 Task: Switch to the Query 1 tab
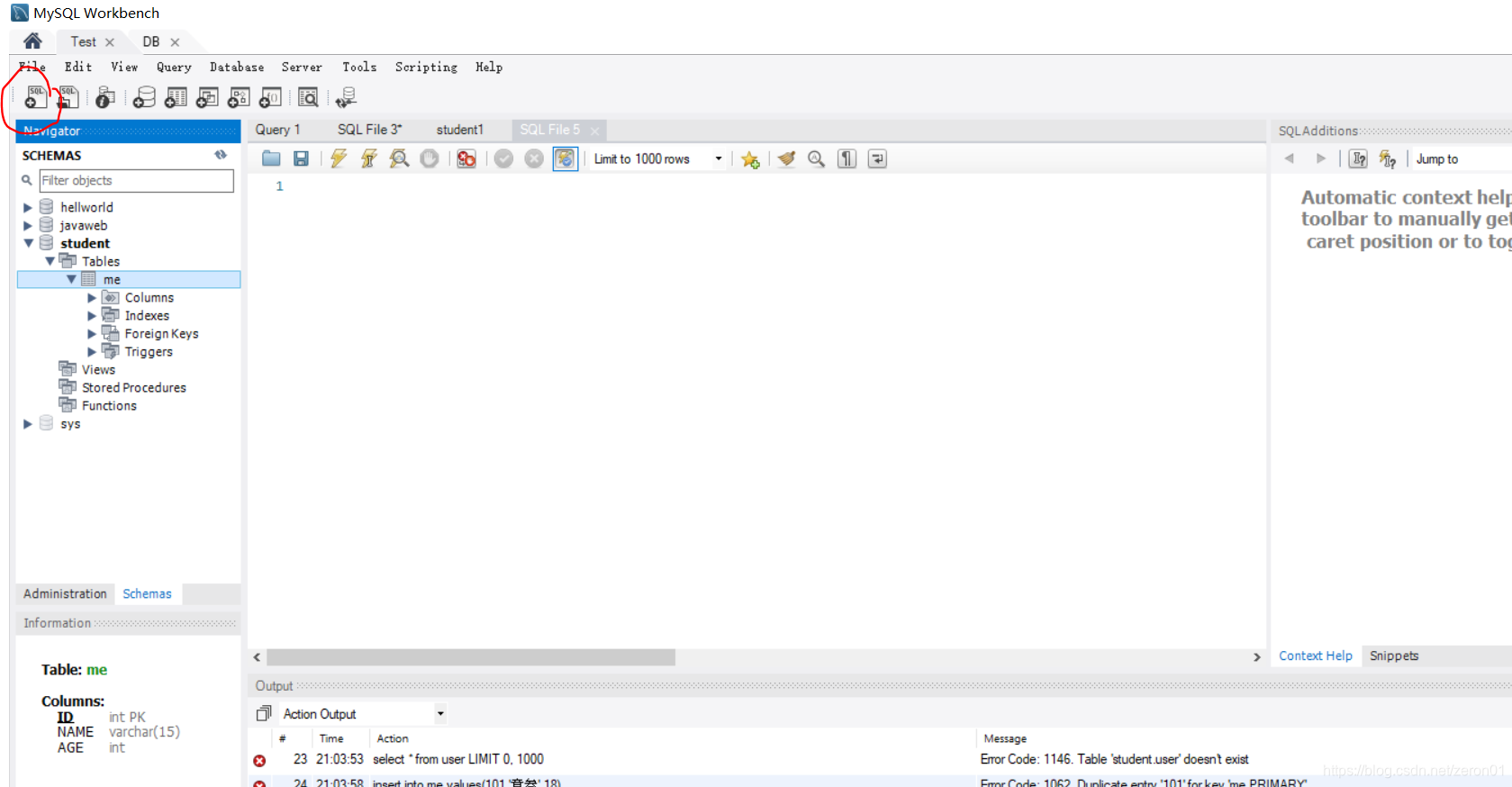coord(277,130)
